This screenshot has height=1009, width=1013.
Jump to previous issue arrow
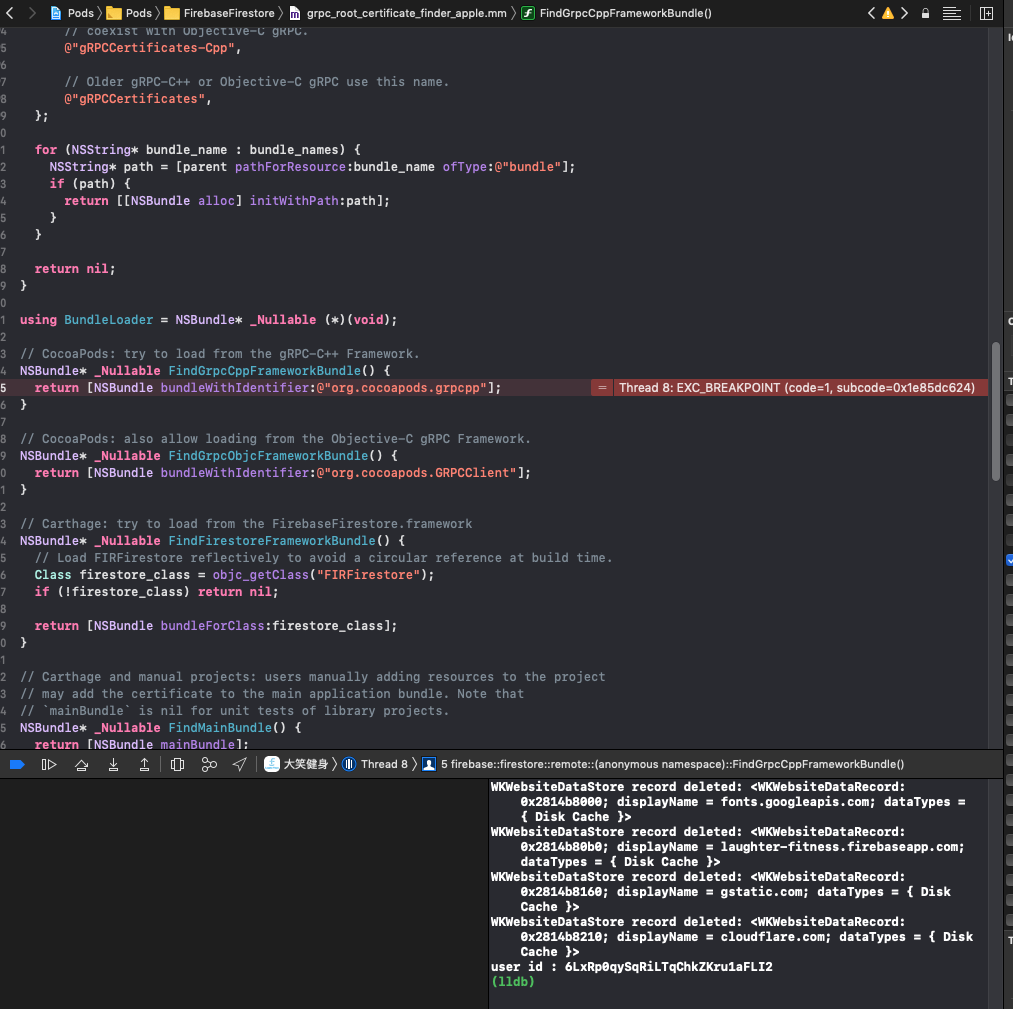[x=872, y=13]
